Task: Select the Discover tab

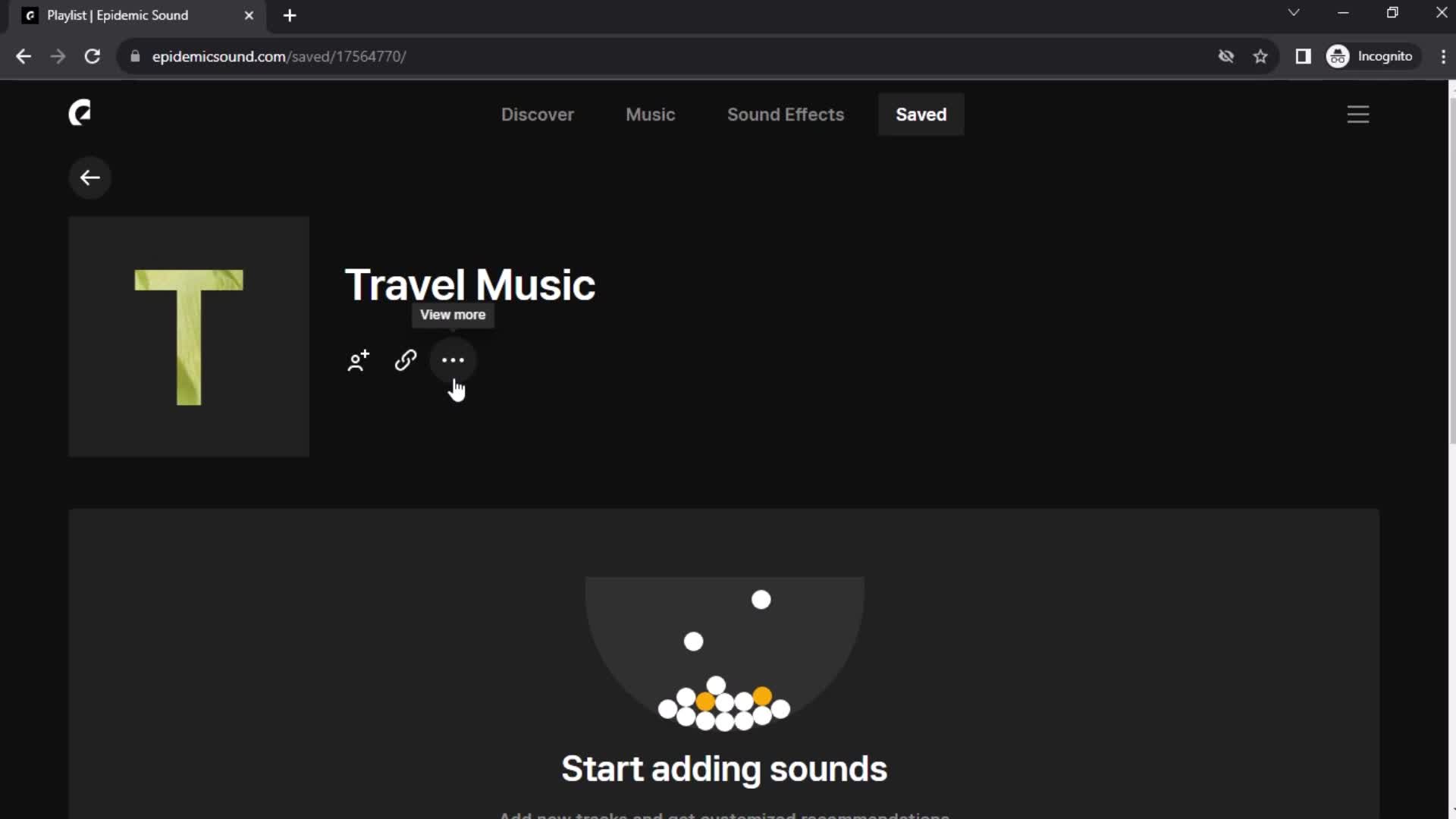Action: [537, 114]
